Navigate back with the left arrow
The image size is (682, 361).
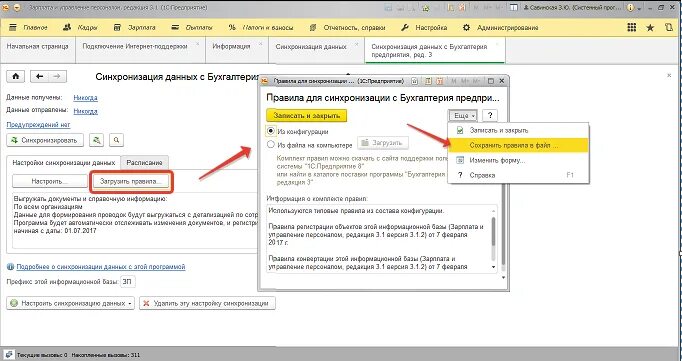pyautogui.click(x=39, y=77)
